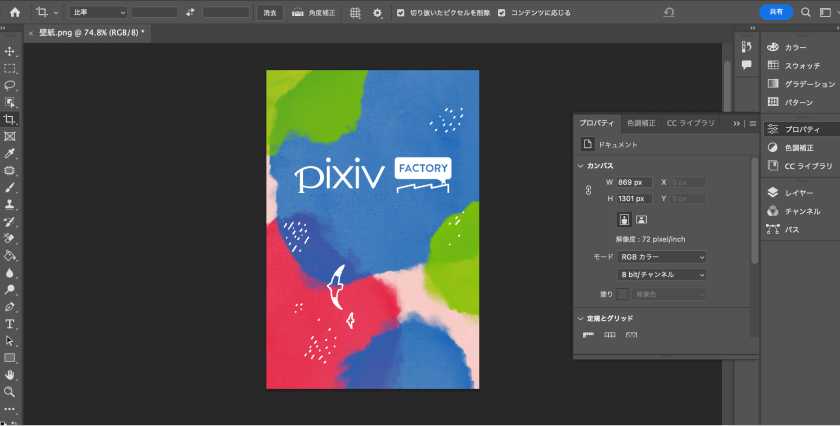The height and width of the screenshot is (426, 840).
Task: Collapse the Properties panel with double arrows
Action: click(x=737, y=123)
